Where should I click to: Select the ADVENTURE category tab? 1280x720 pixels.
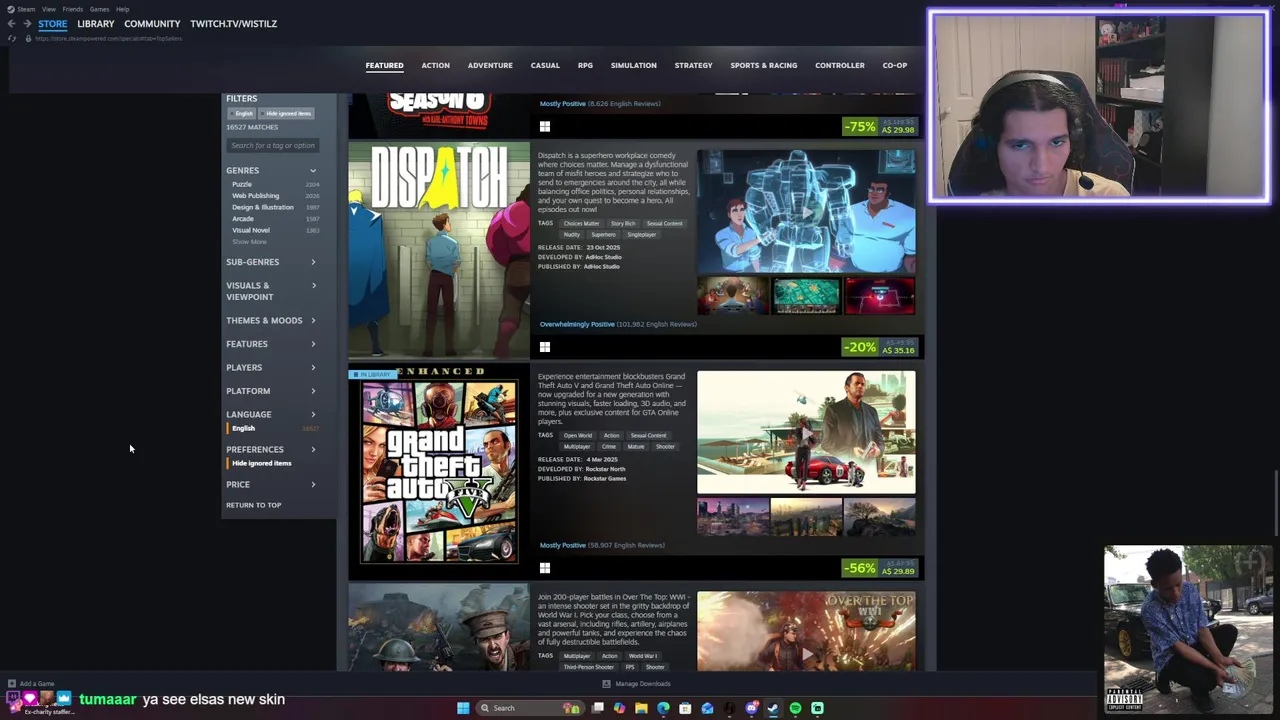[x=490, y=66]
